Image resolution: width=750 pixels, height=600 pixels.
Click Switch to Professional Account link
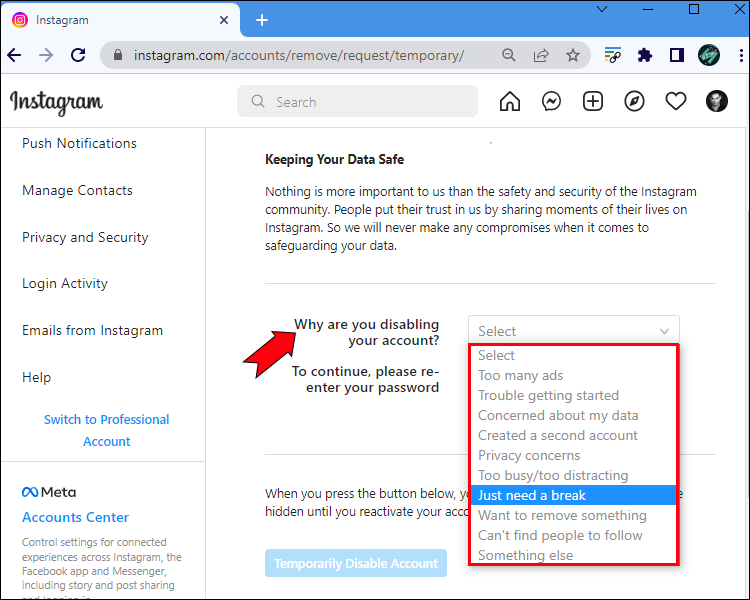pos(106,430)
